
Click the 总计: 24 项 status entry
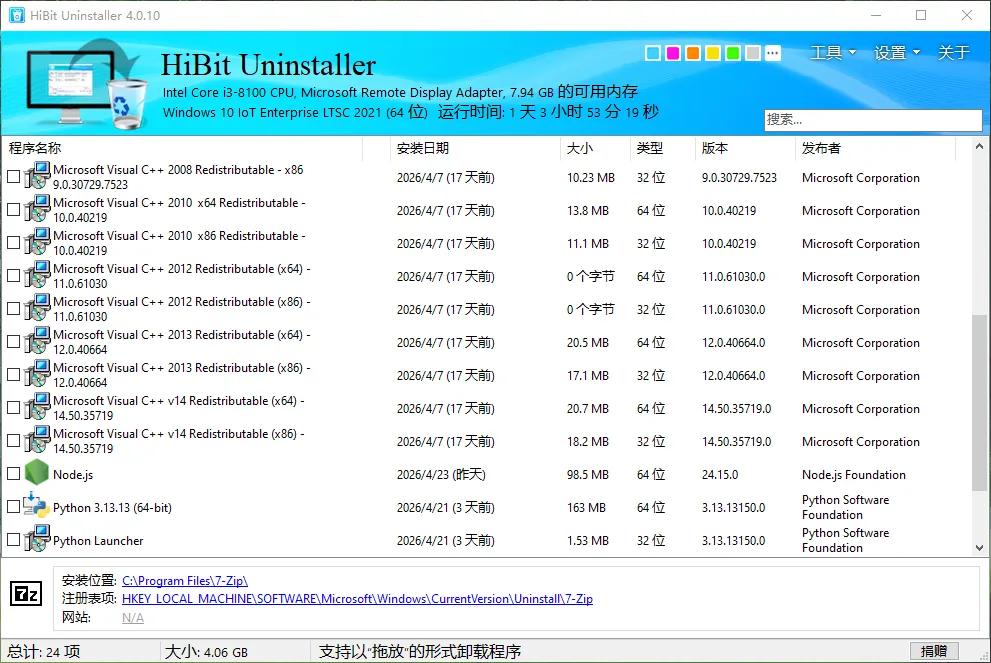(44, 652)
